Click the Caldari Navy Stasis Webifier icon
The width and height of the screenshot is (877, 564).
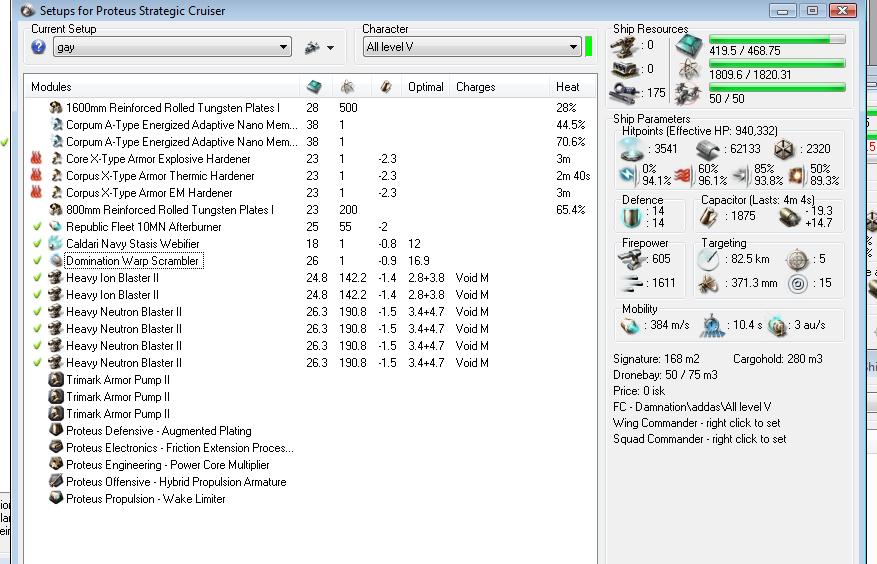click(x=55, y=243)
